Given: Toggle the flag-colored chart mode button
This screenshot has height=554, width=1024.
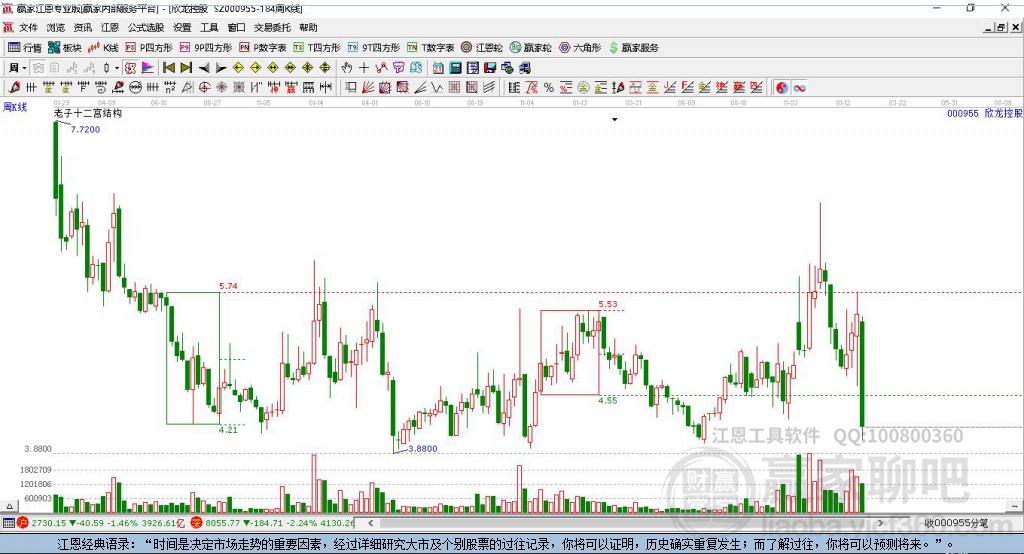Looking at the screenshot, I should click(148, 68).
